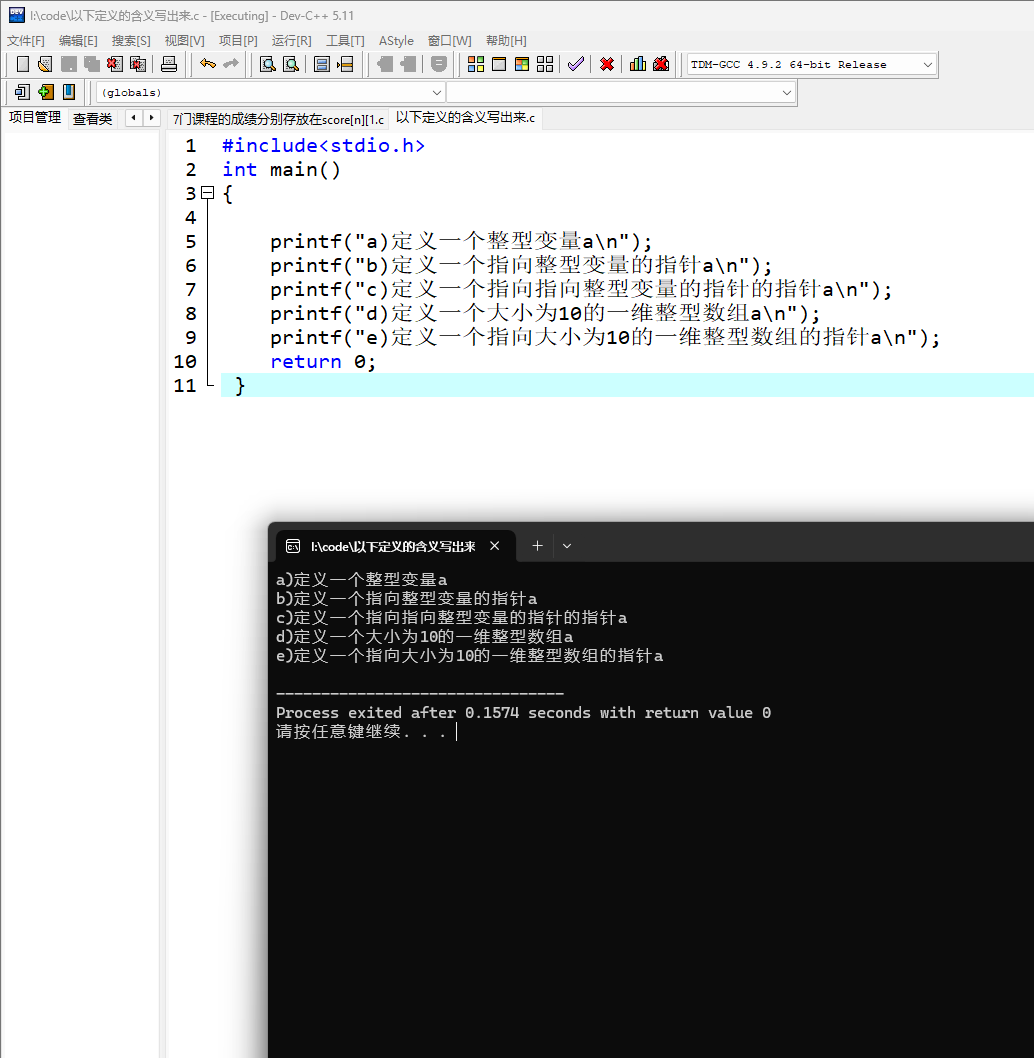
Task: Click the int main() line in editor
Action: (x=281, y=169)
